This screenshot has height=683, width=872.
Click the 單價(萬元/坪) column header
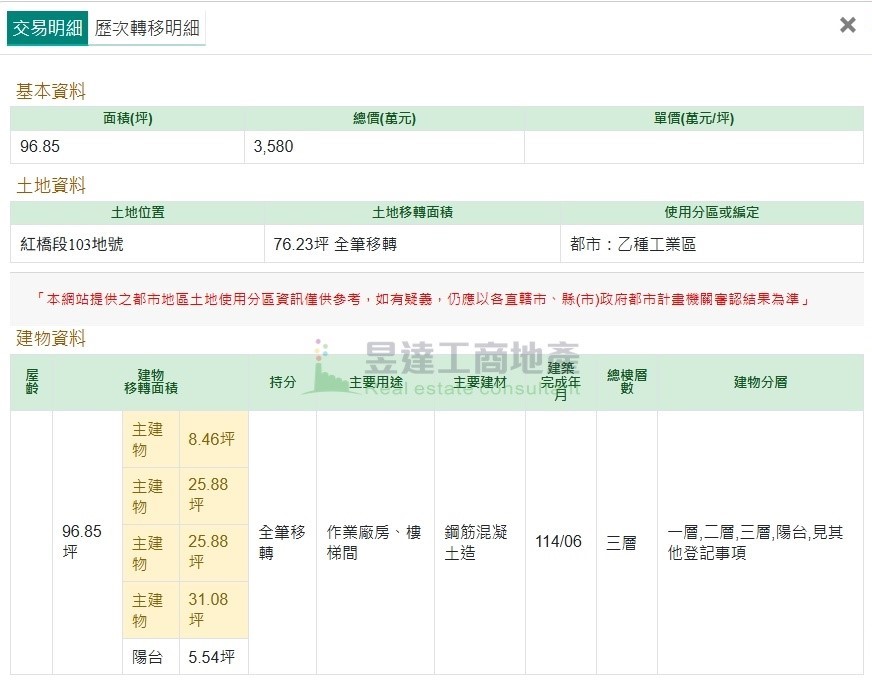tap(693, 119)
